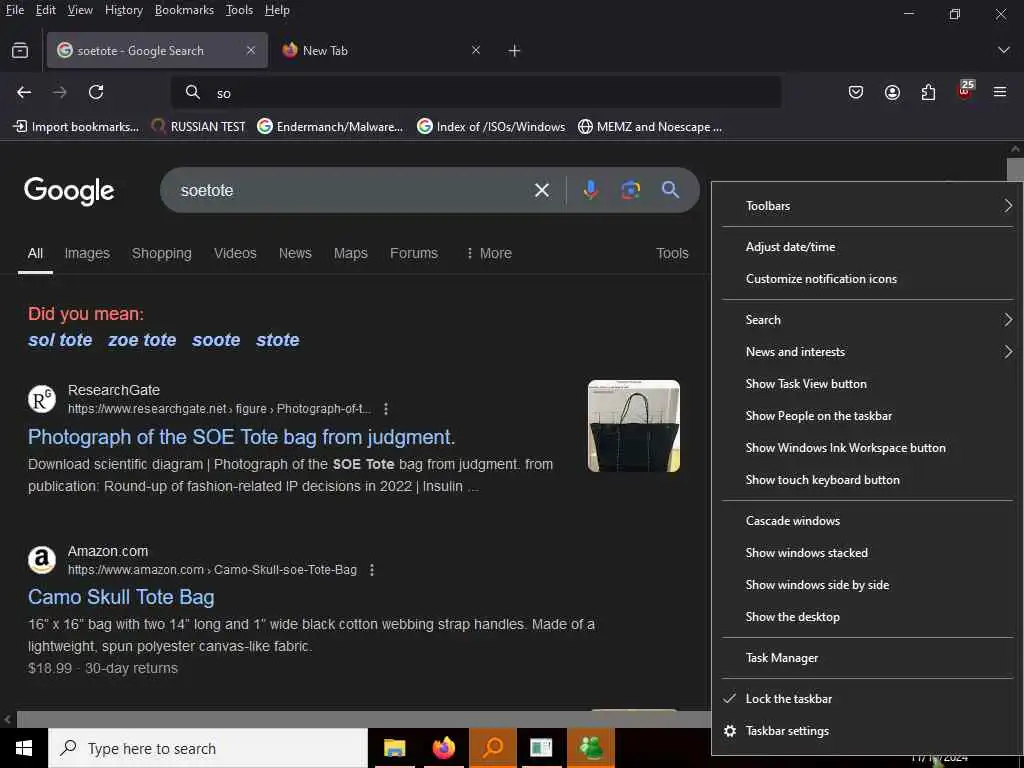This screenshot has width=1024, height=768.
Task: Open the Firefox account icon
Action: point(892,92)
